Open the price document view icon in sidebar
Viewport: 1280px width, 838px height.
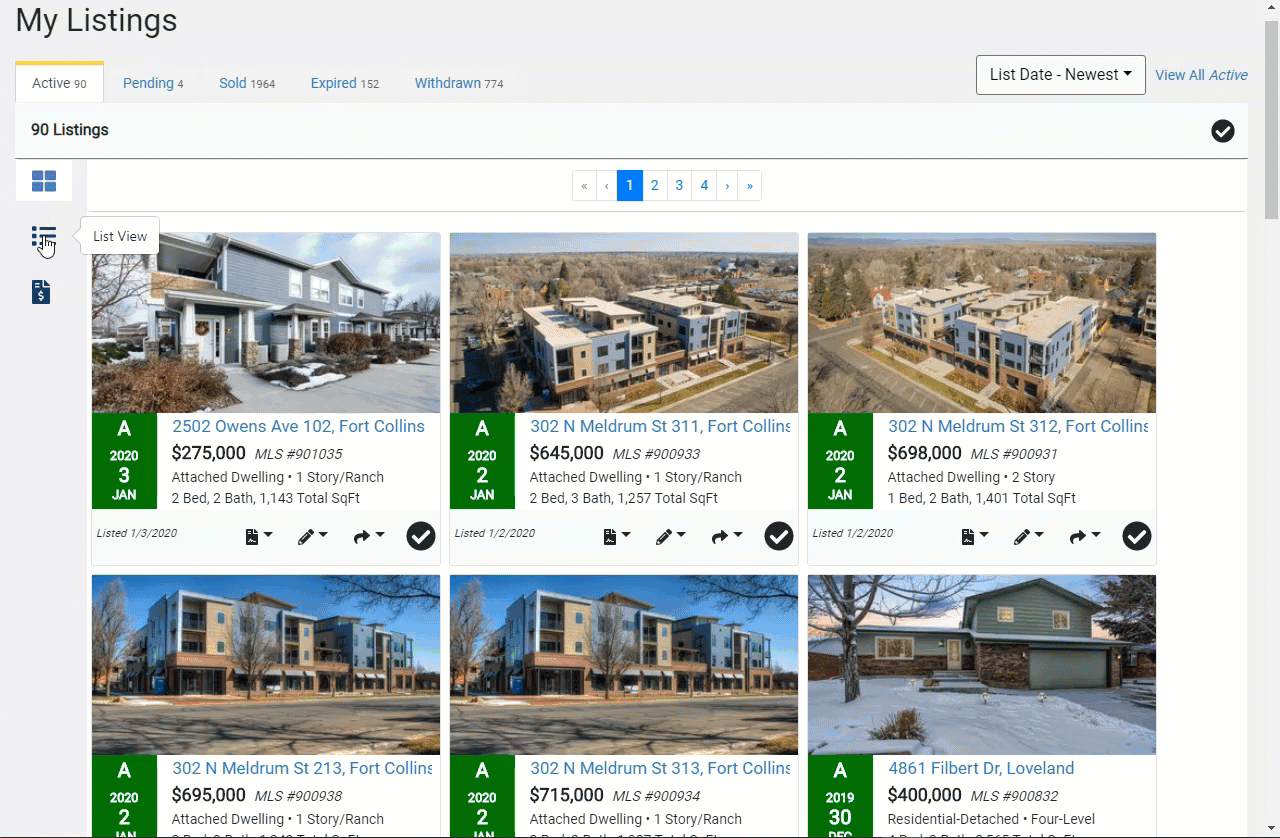(41, 292)
